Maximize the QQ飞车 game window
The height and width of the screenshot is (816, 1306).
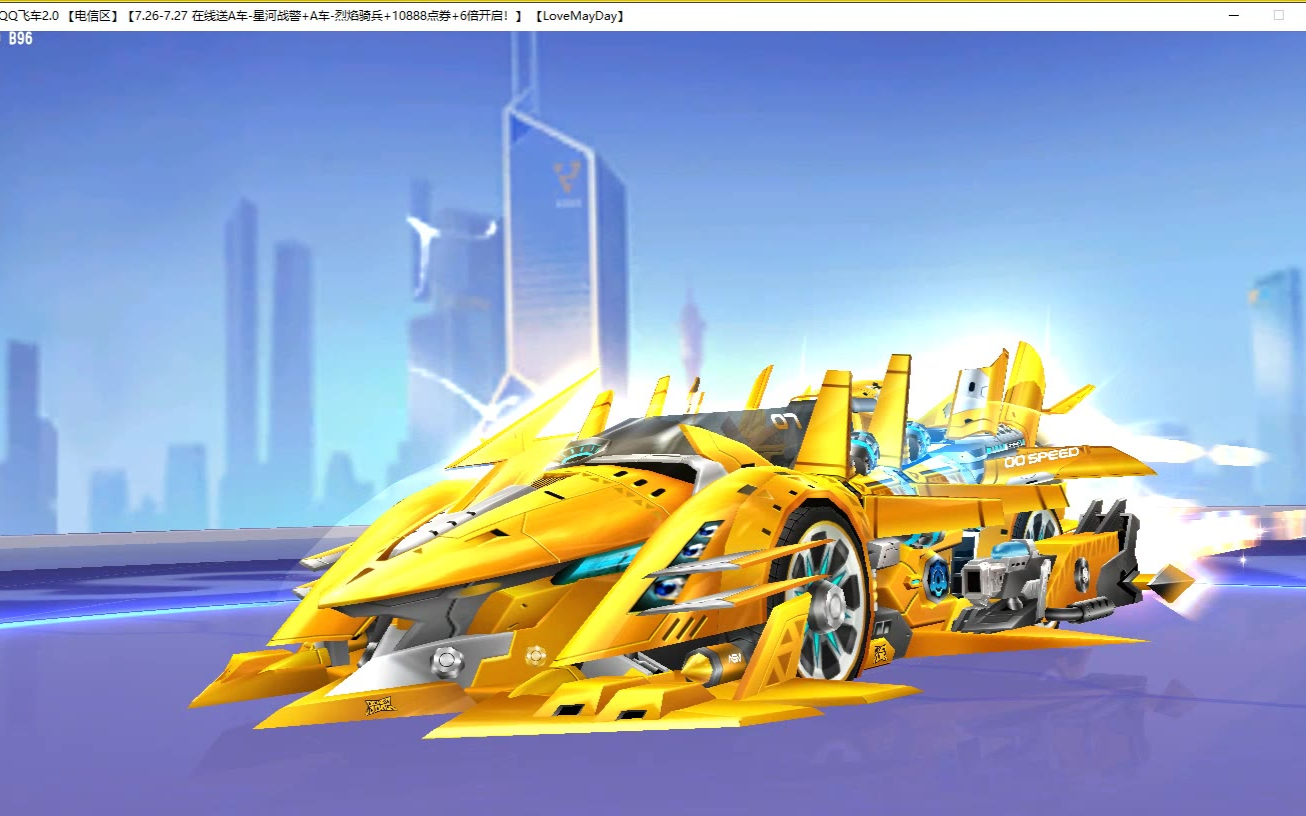tap(1278, 15)
